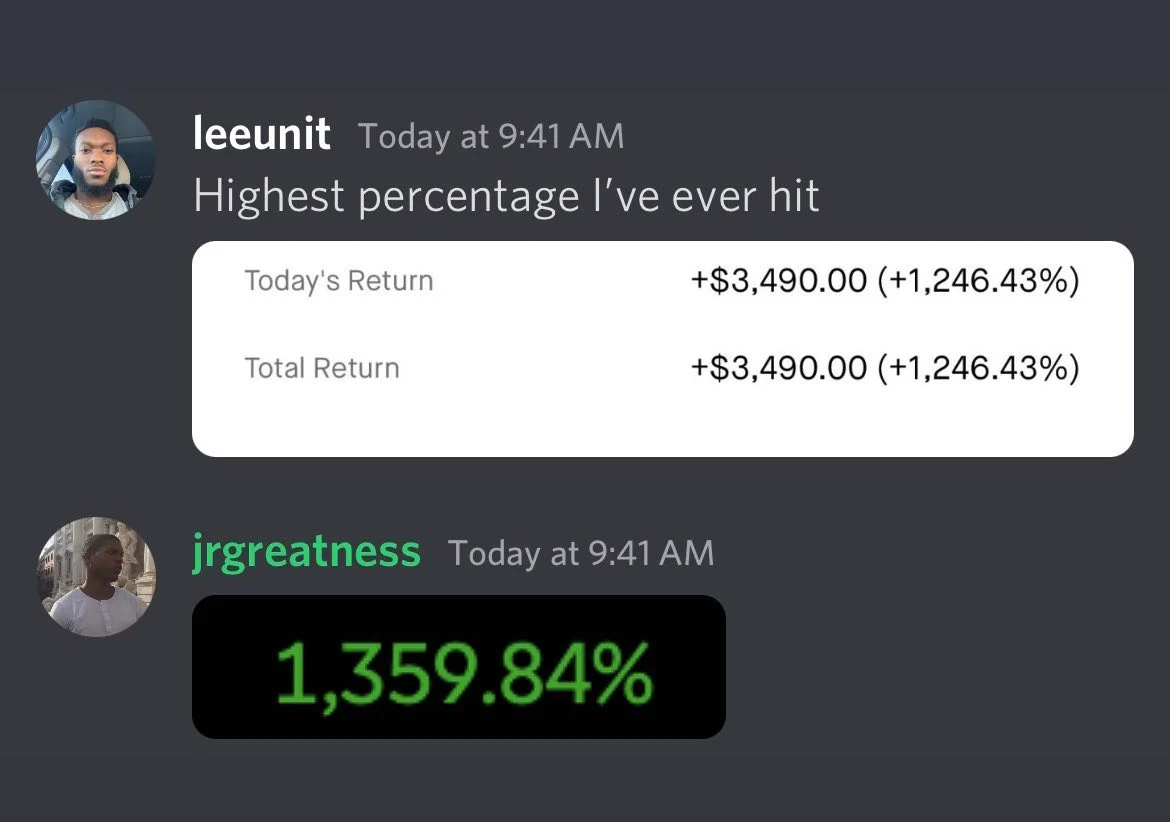
Task: Open leeunit's returns screenshot attachment
Action: click(663, 348)
